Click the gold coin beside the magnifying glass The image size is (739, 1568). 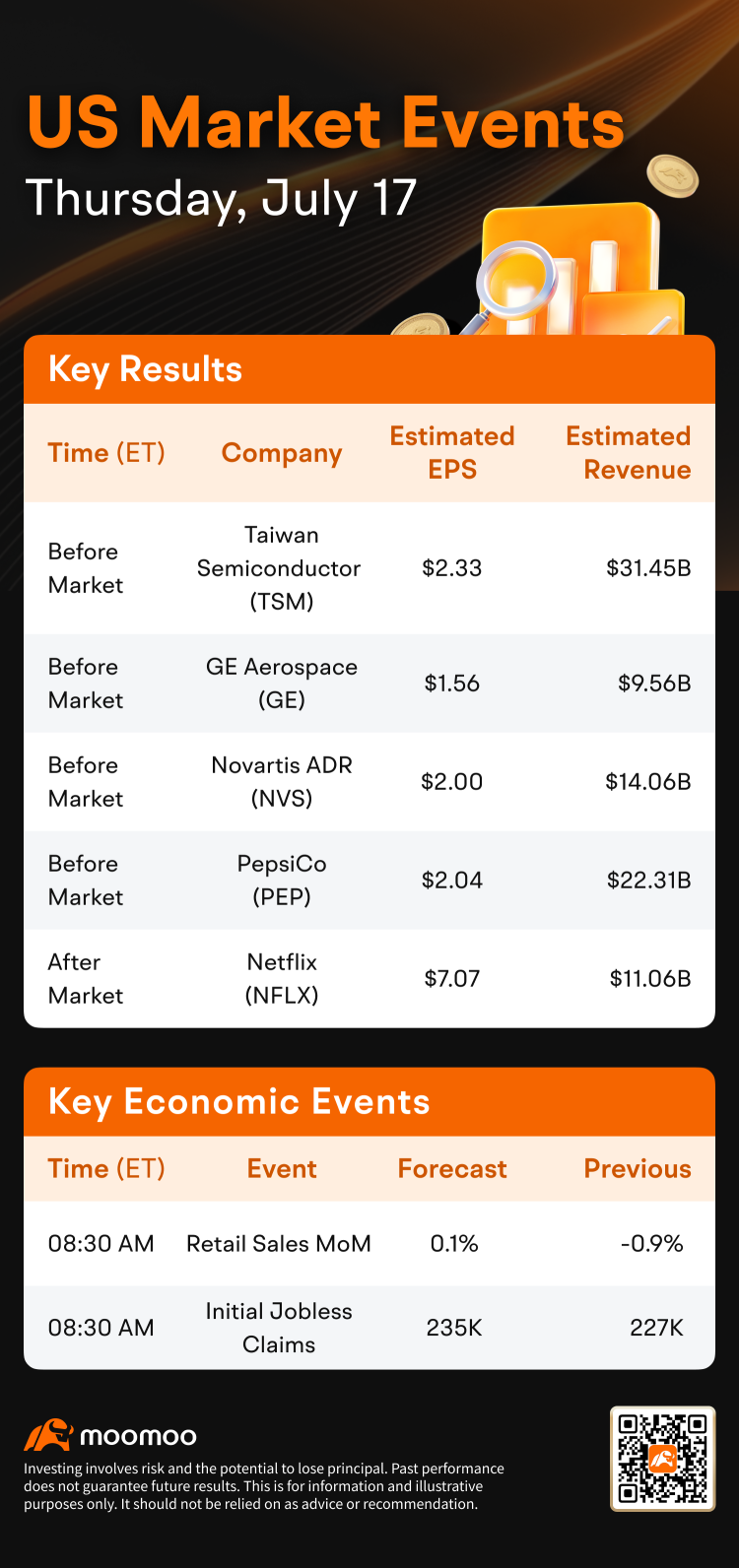click(x=421, y=325)
